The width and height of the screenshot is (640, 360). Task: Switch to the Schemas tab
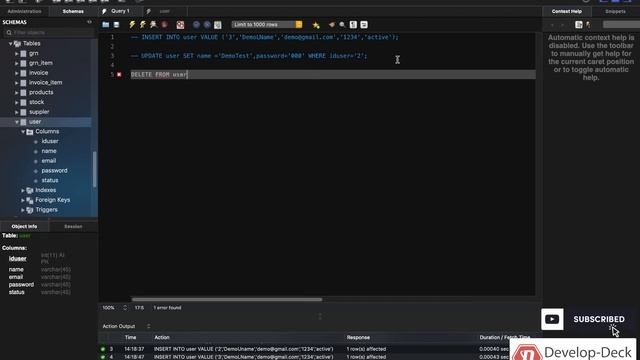click(x=73, y=11)
